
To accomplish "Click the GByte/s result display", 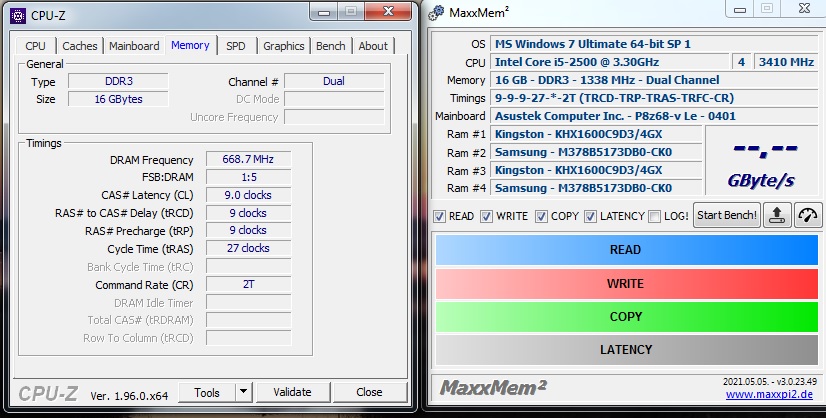I will coord(762,161).
